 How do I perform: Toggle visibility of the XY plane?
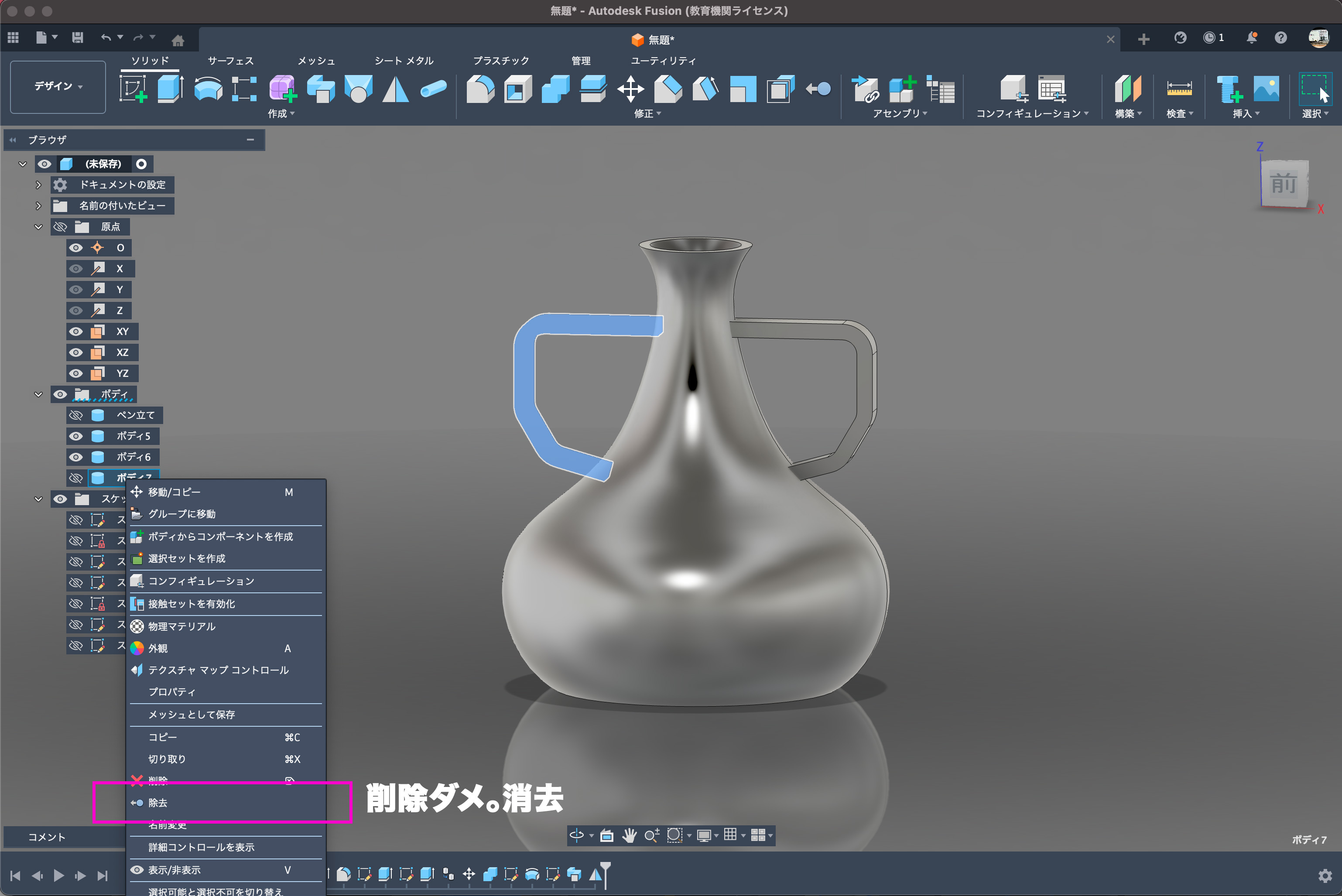(75, 332)
